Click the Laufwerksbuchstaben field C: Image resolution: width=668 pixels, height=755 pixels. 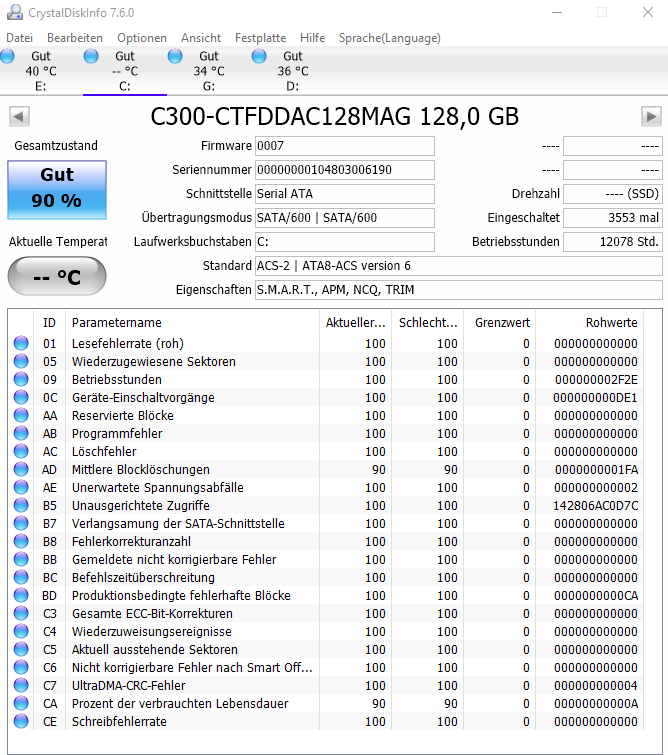pyautogui.click(x=344, y=242)
